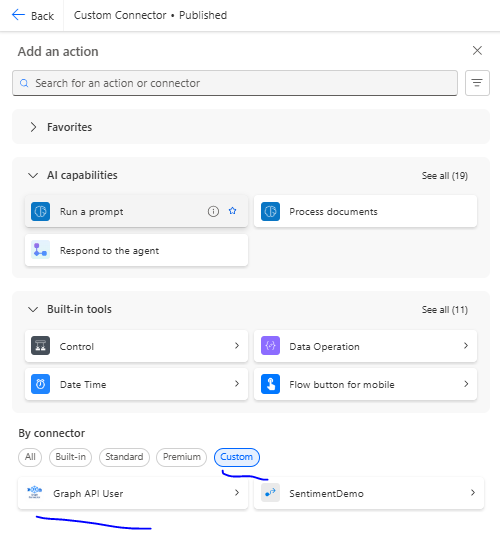Click the search for an action field
500x559 pixels.
click(x=235, y=83)
